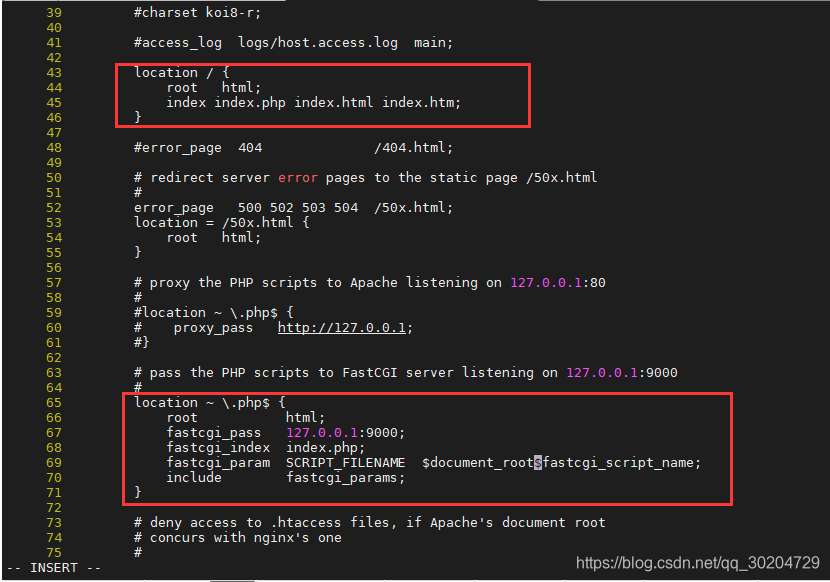Click 'include' on line 70
Image resolution: width=830 pixels, height=582 pixels.
(194, 478)
